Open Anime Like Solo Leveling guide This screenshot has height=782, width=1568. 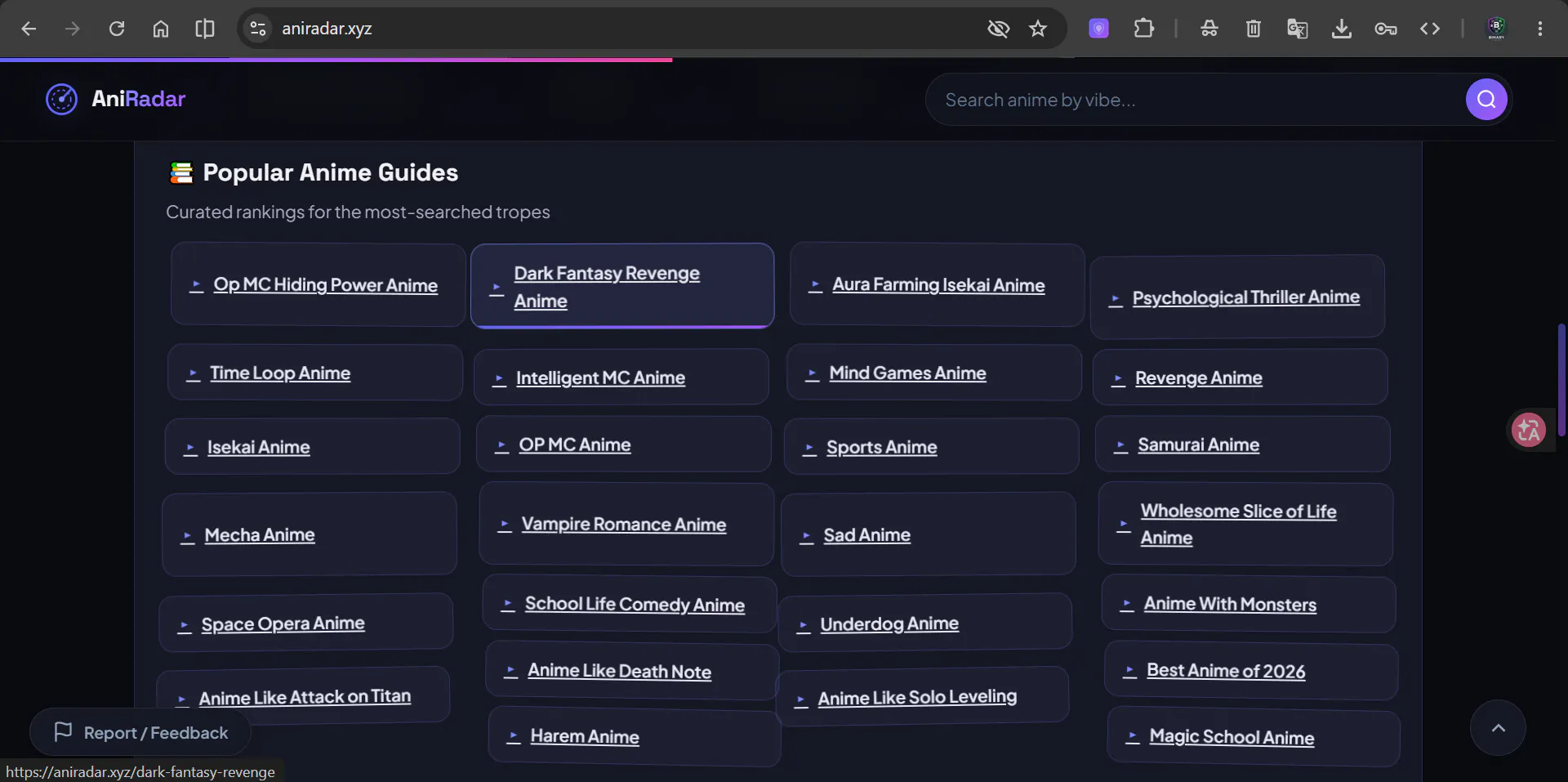(922, 696)
